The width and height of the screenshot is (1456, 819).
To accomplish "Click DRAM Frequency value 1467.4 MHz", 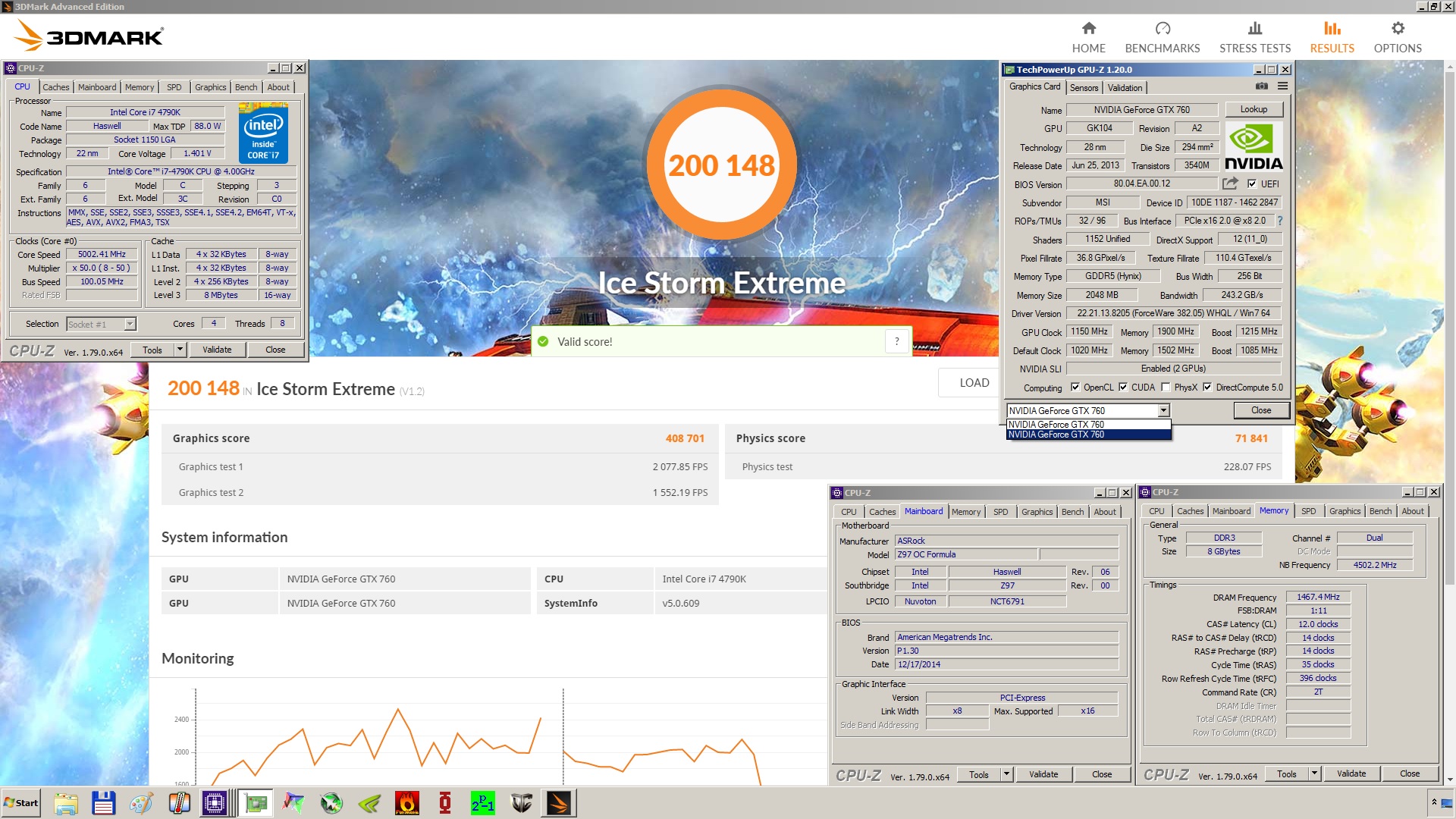I will coord(1318,597).
